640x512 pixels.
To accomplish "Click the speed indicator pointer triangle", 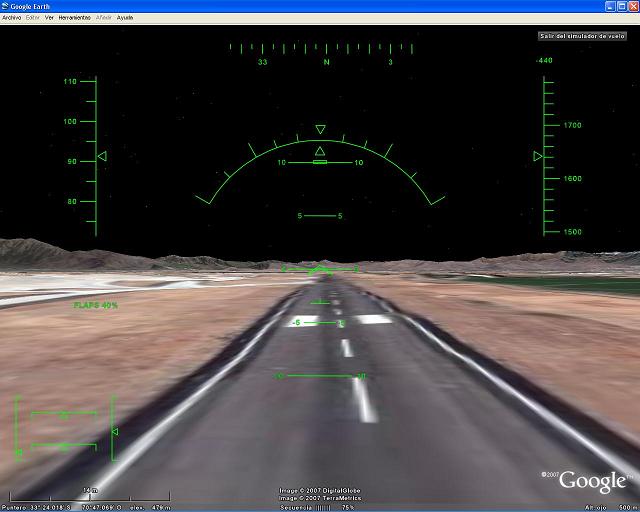I will pyautogui.click(x=101, y=157).
